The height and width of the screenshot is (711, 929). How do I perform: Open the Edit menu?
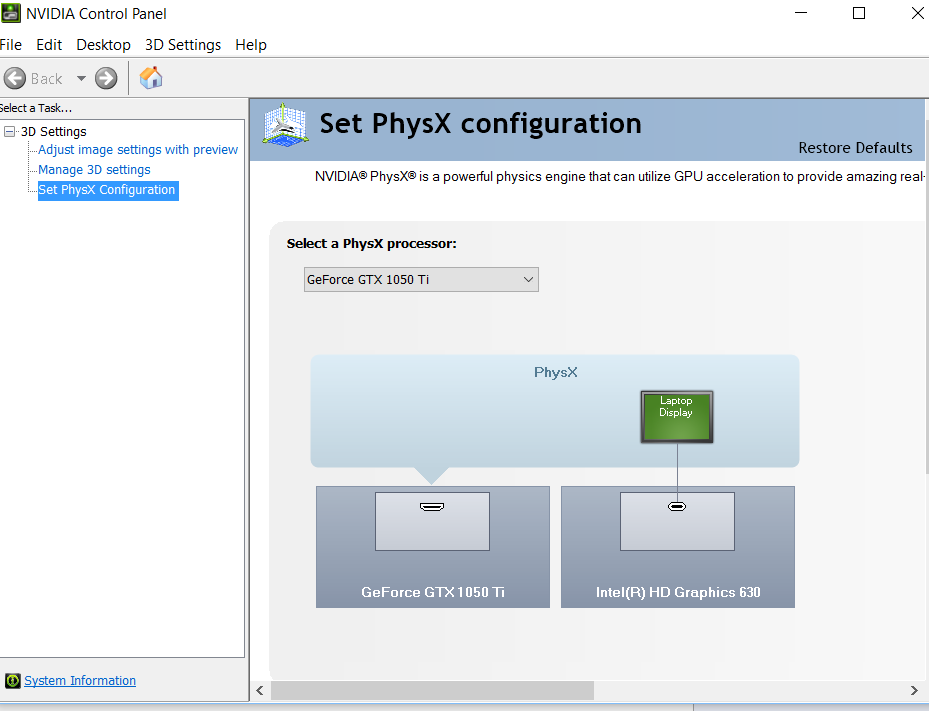pos(49,45)
